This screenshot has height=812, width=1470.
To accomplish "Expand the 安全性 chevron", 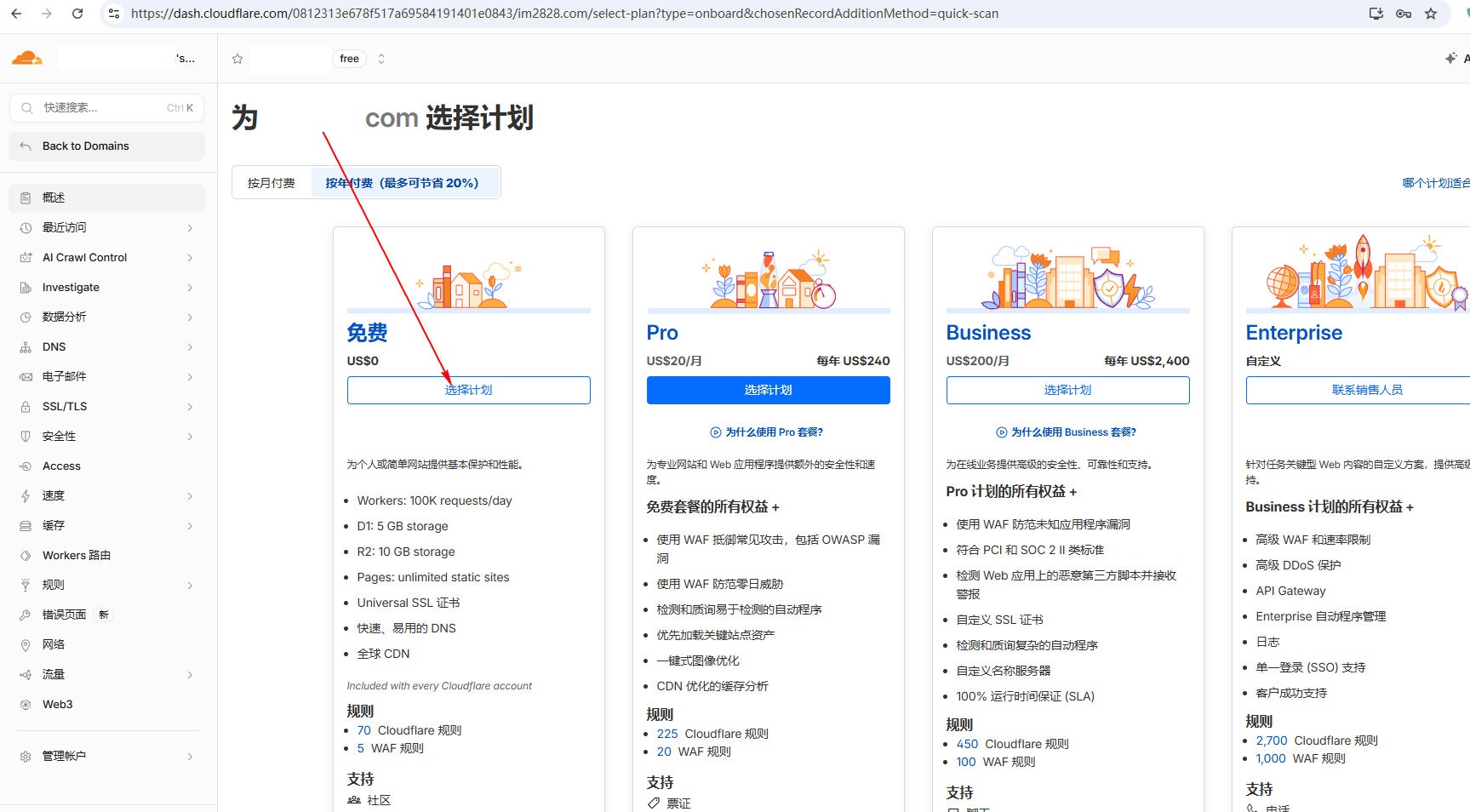I will click(190, 437).
